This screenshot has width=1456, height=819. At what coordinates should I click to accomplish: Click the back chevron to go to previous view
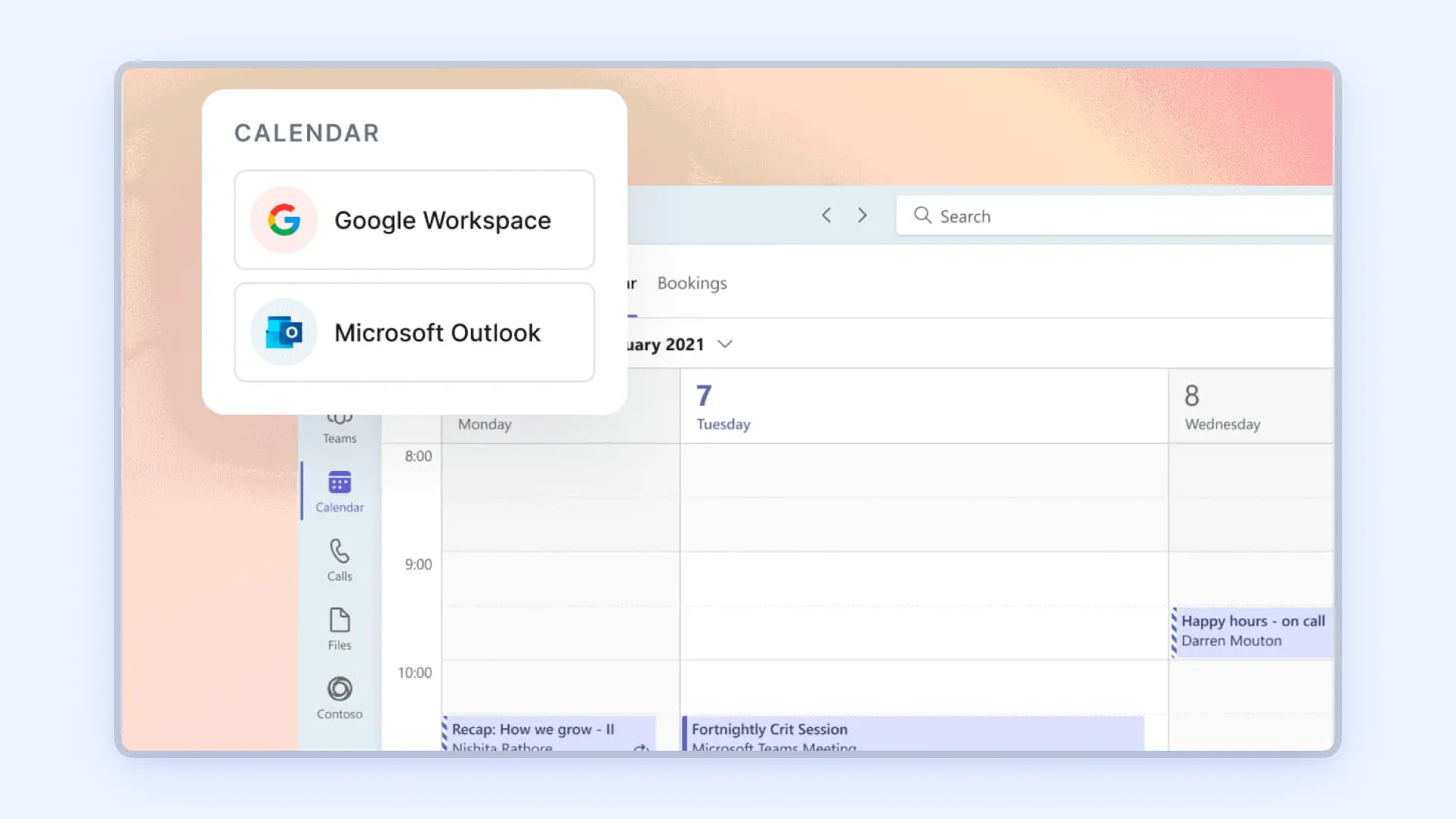[x=827, y=215]
